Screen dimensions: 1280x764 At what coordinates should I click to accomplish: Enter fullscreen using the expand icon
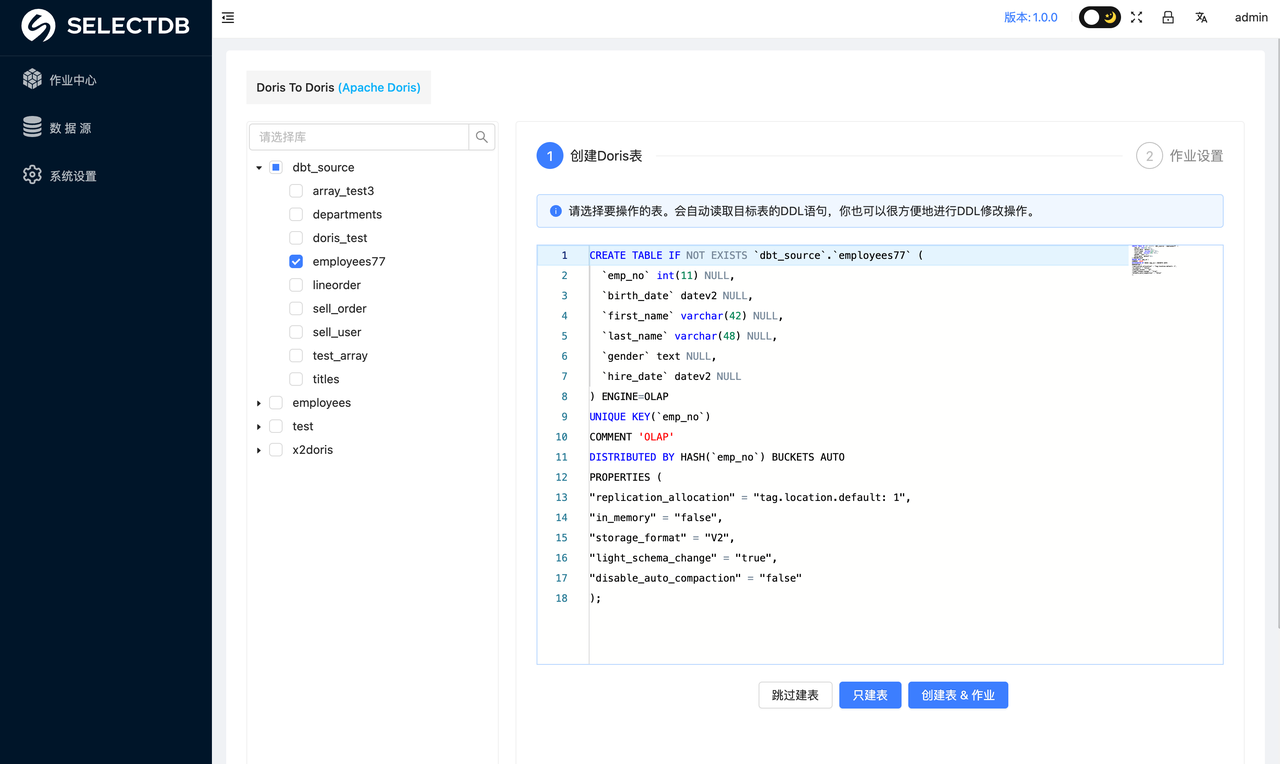click(x=1137, y=17)
